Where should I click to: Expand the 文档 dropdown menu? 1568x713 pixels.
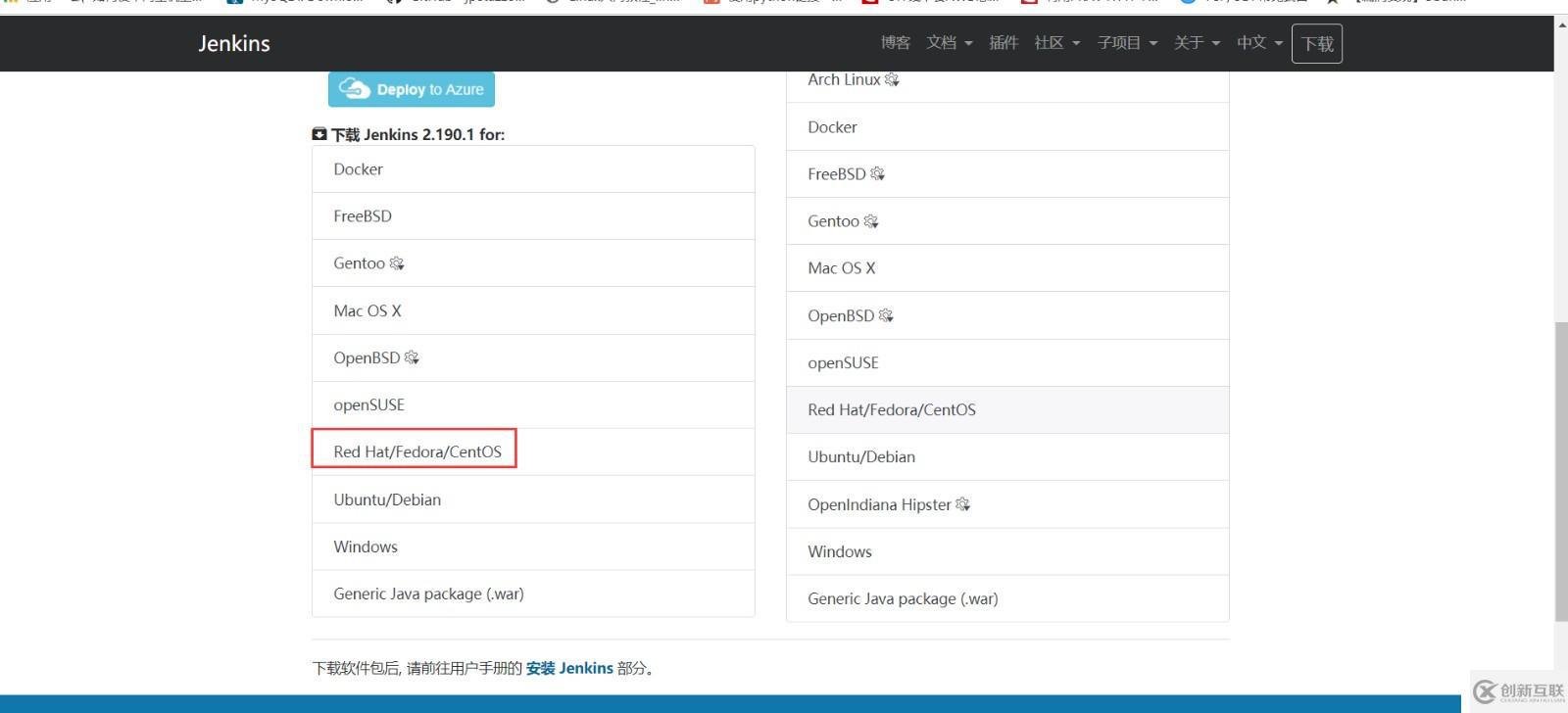[x=949, y=43]
